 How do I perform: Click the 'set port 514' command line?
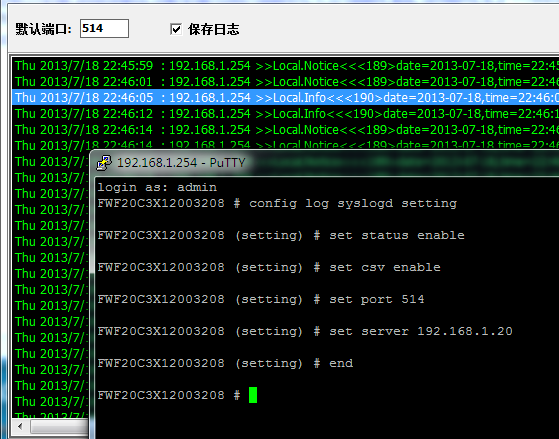(x=261, y=299)
